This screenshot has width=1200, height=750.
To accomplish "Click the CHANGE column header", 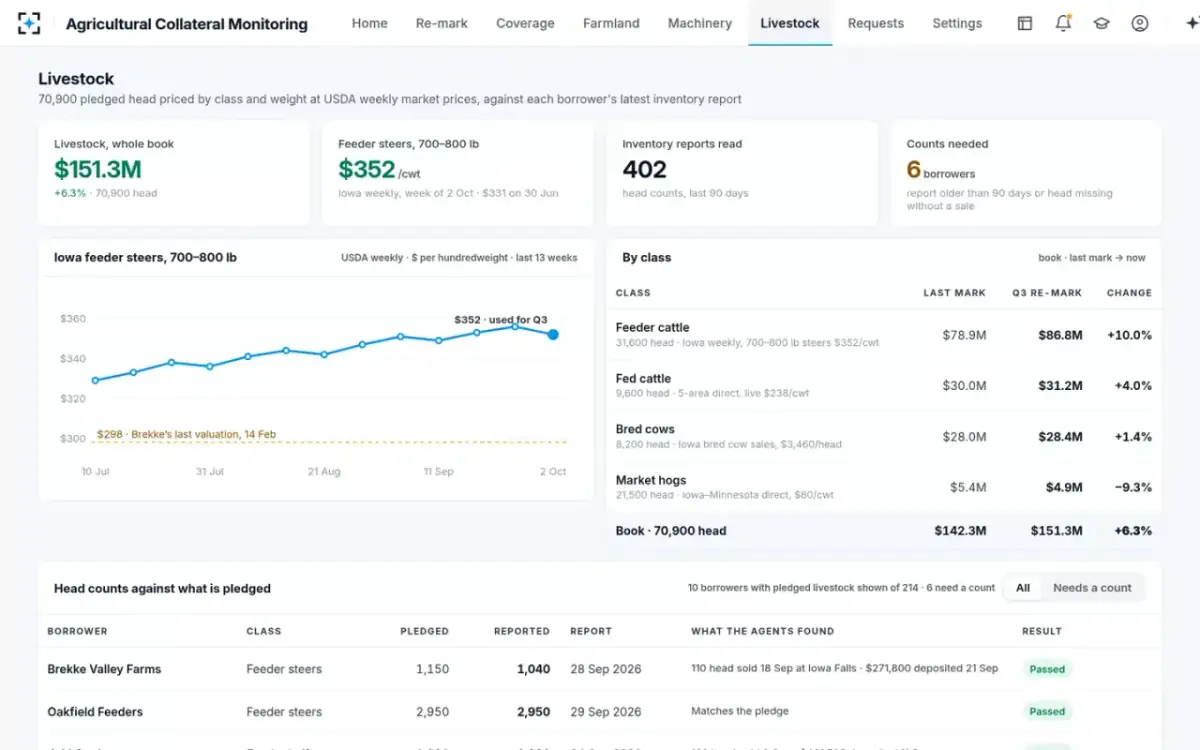I will pyautogui.click(x=1129, y=293).
